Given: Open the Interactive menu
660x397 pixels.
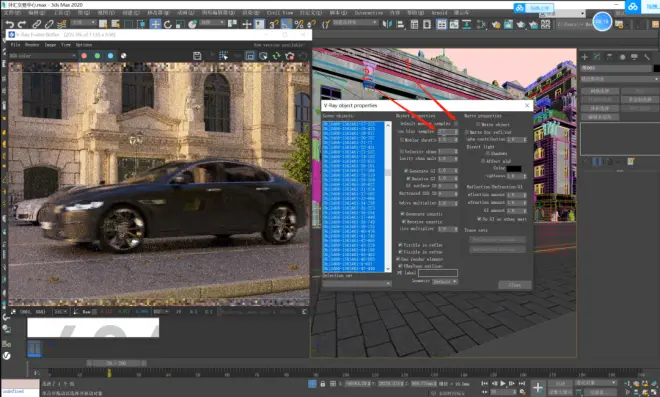Looking at the screenshot, I should pyautogui.click(x=368, y=13).
